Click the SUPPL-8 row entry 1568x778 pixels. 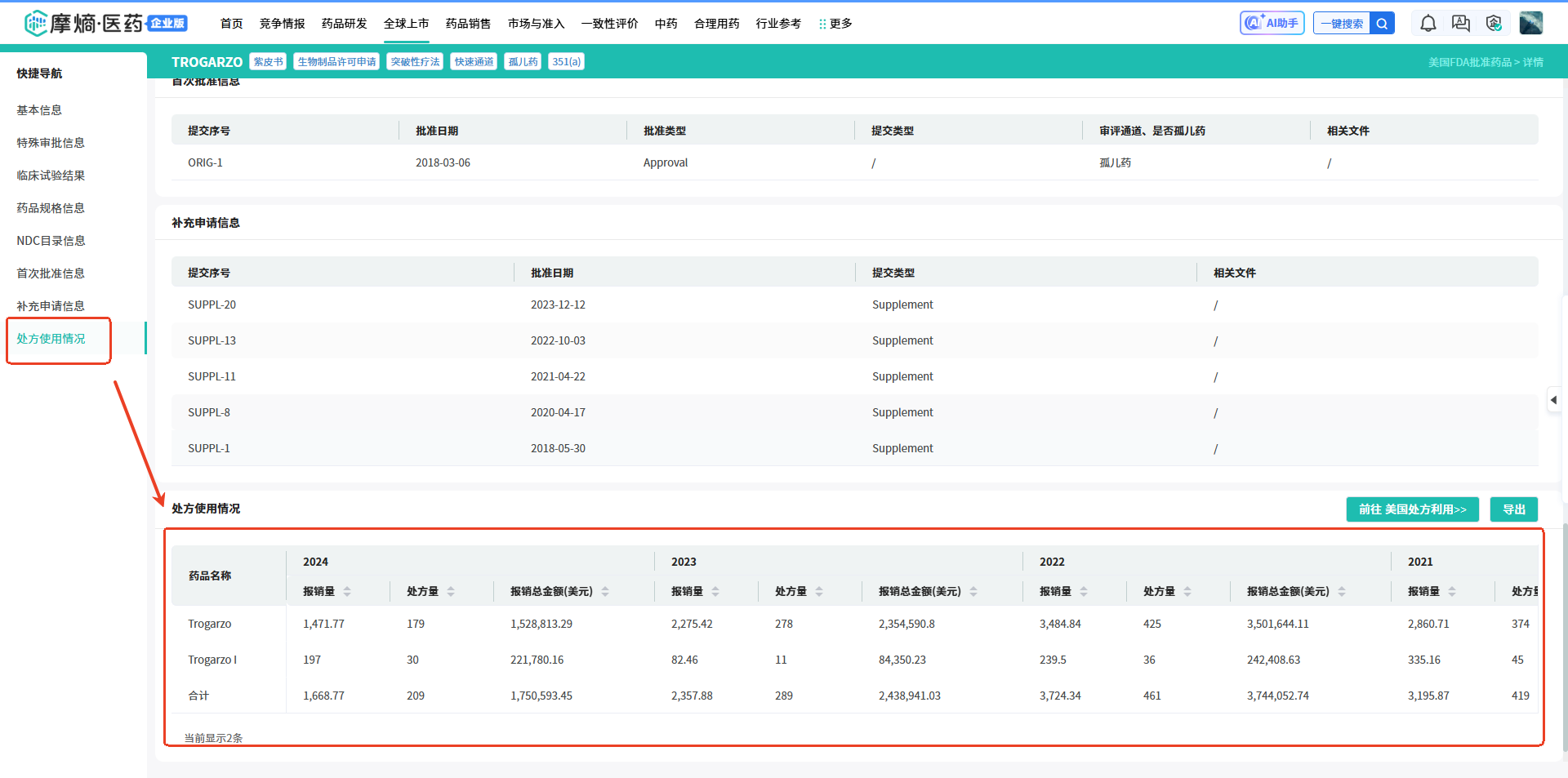point(209,412)
